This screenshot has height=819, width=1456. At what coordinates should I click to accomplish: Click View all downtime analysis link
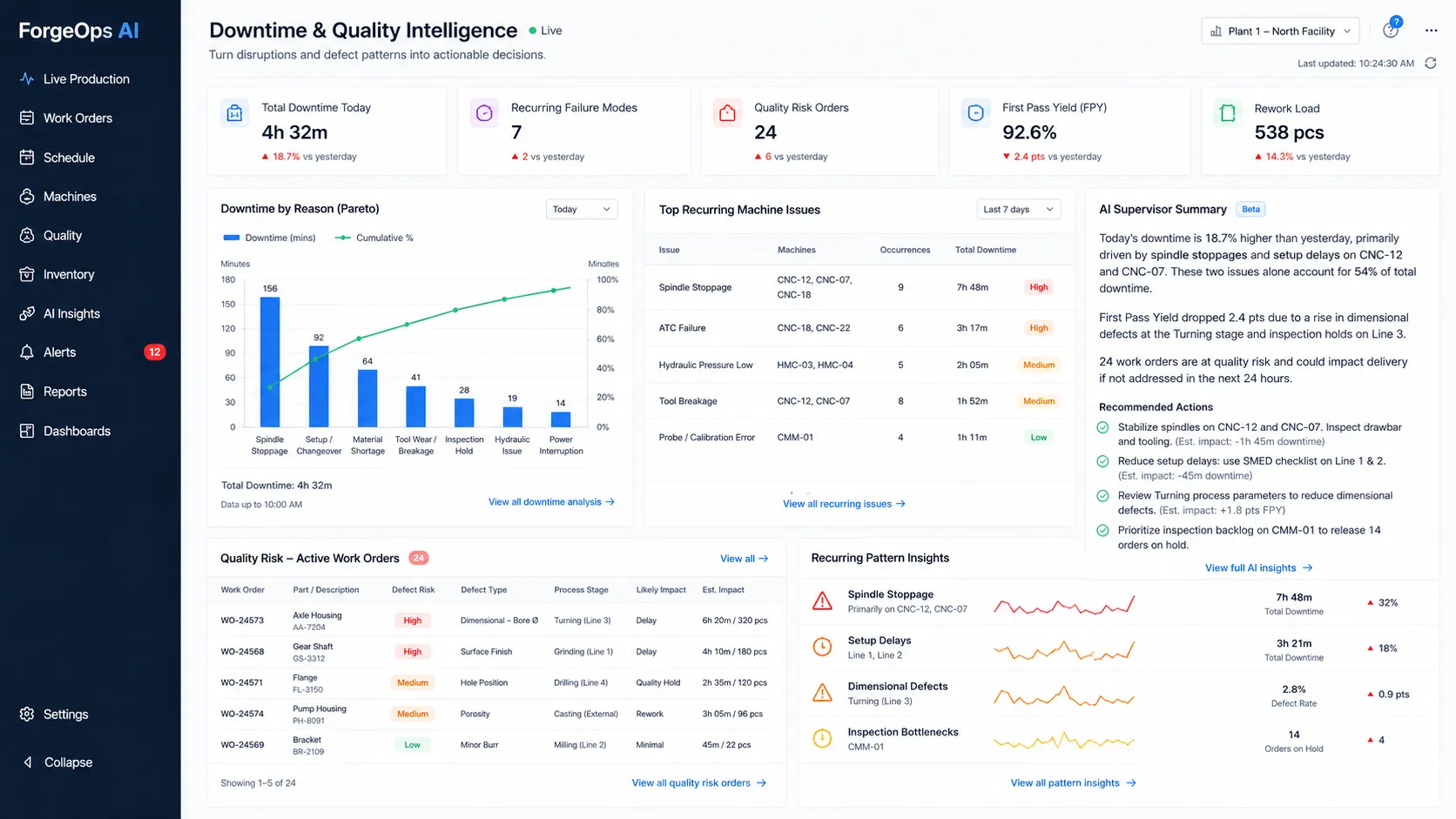tap(551, 502)
